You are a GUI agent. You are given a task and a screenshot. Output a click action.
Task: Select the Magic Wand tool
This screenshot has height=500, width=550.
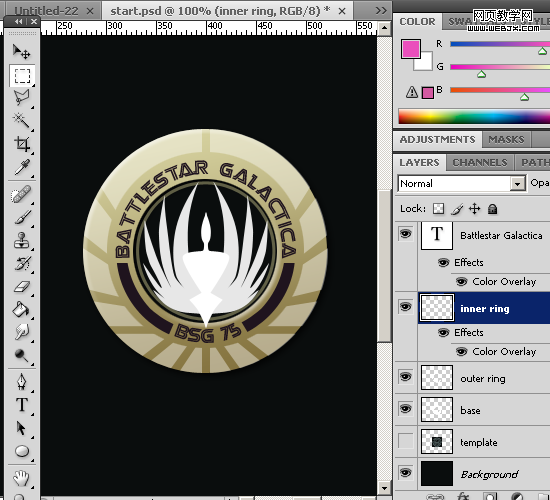tap(22, 121)
